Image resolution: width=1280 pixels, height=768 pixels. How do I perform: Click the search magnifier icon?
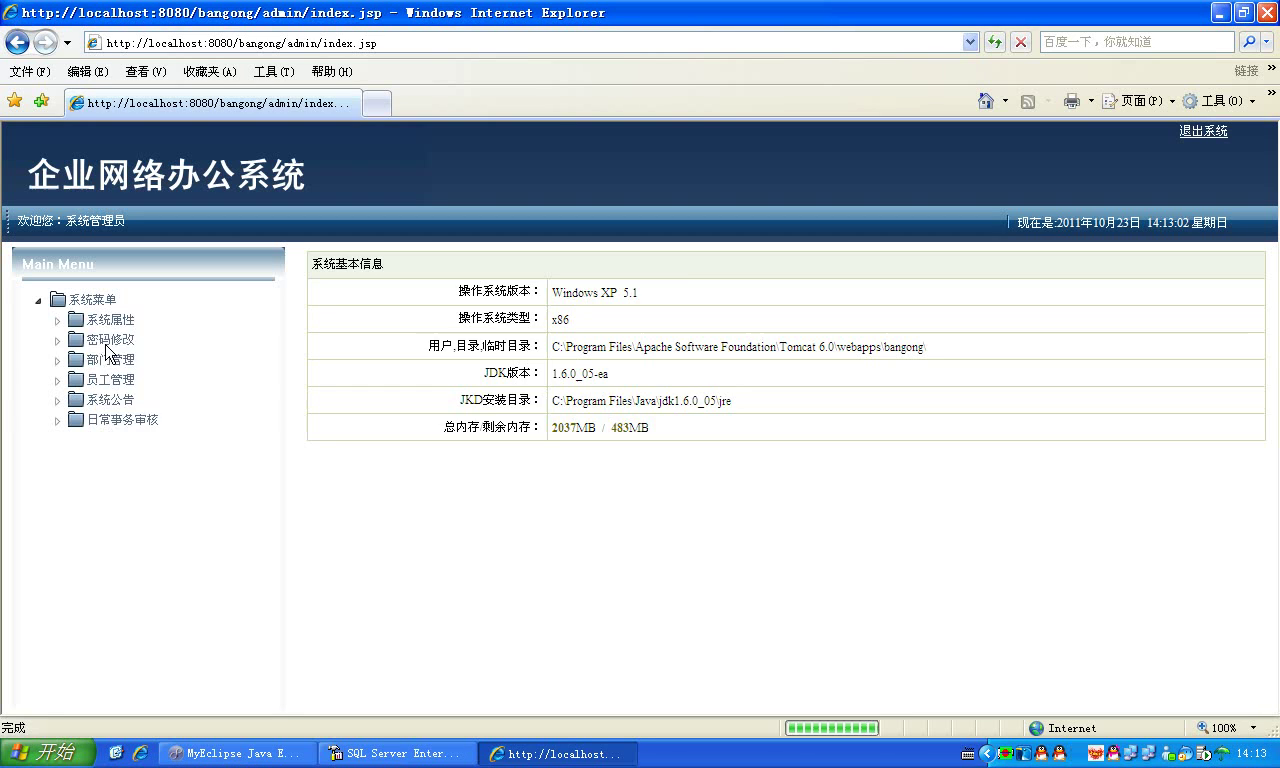point(1249,42)
